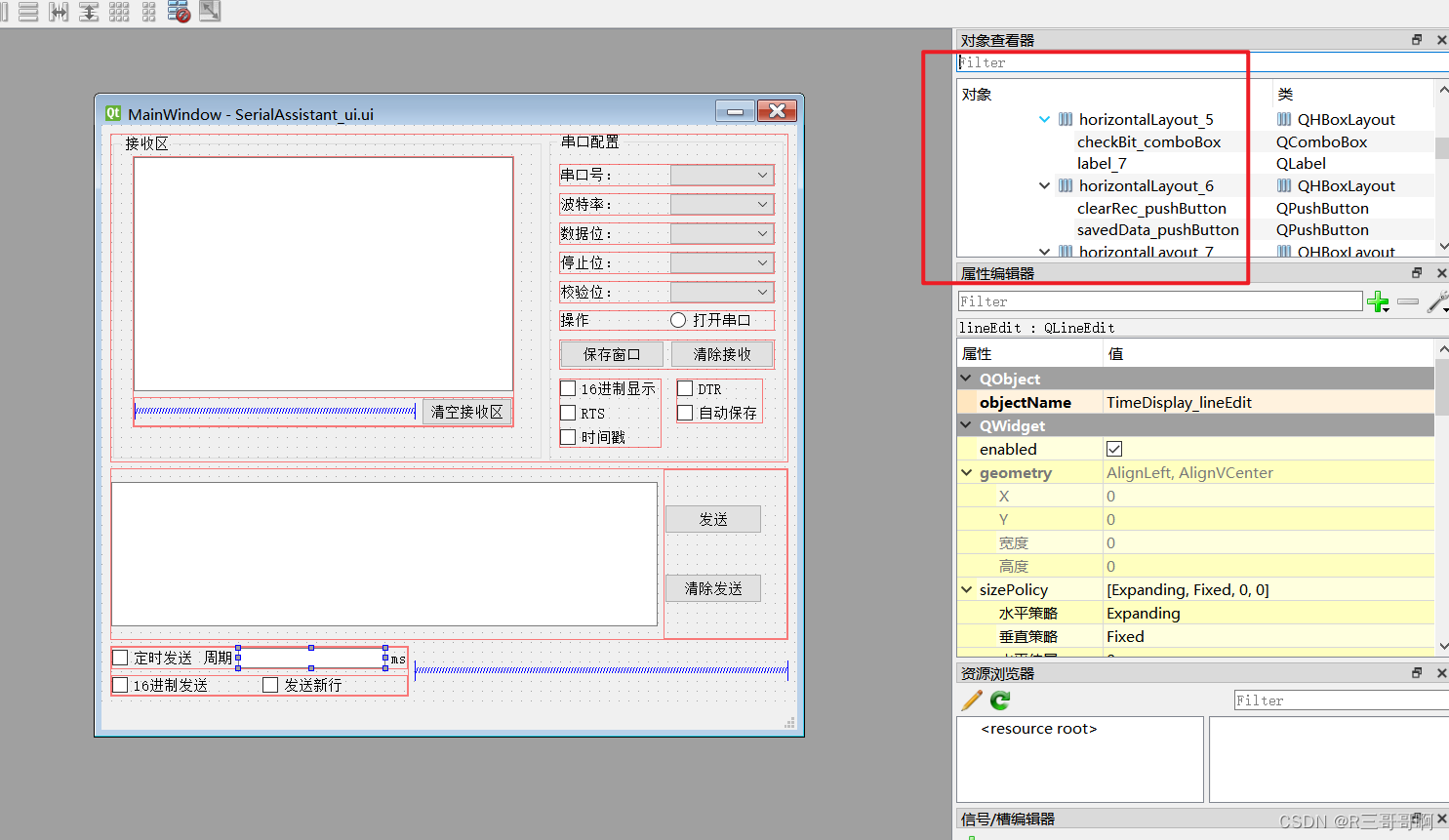Open the 停止位 combo box
Image resolution: width=1449 pixels, height=840 pixels.
point(722,262)
